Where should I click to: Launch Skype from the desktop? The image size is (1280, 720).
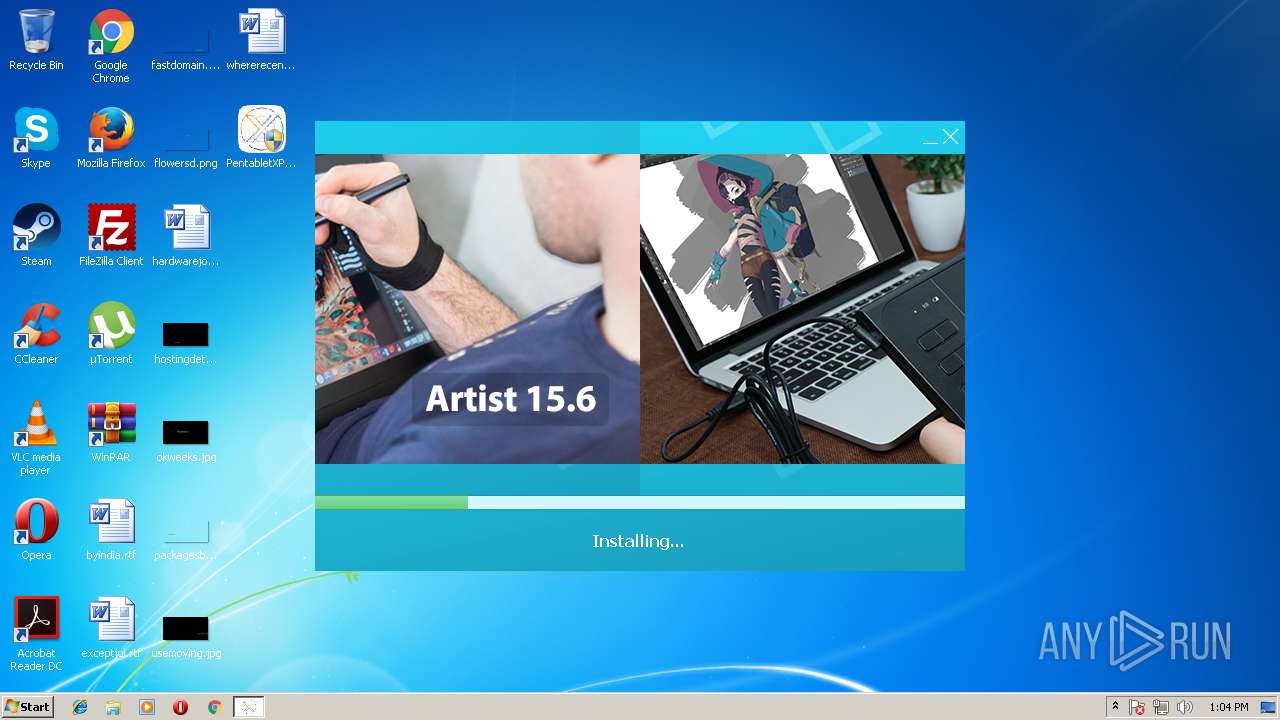point(36,138)
